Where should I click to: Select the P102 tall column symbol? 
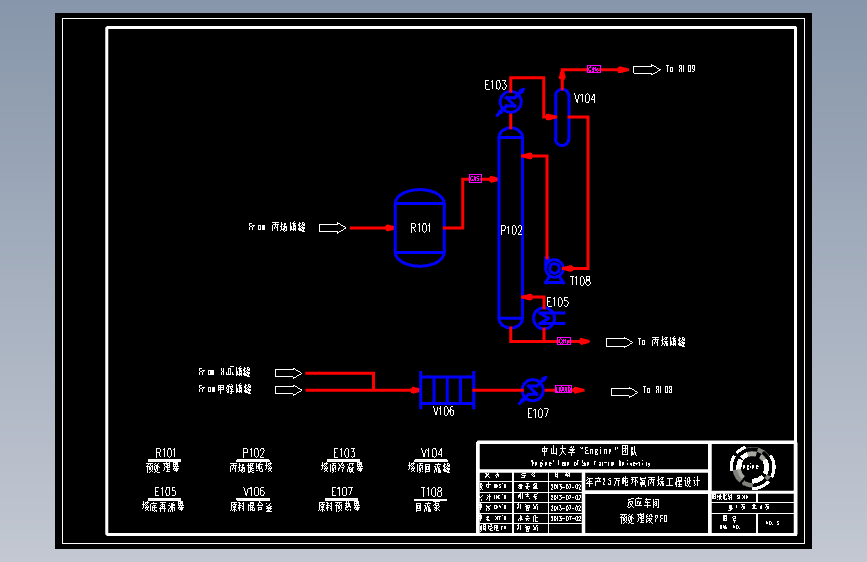(x=510, y=228)
